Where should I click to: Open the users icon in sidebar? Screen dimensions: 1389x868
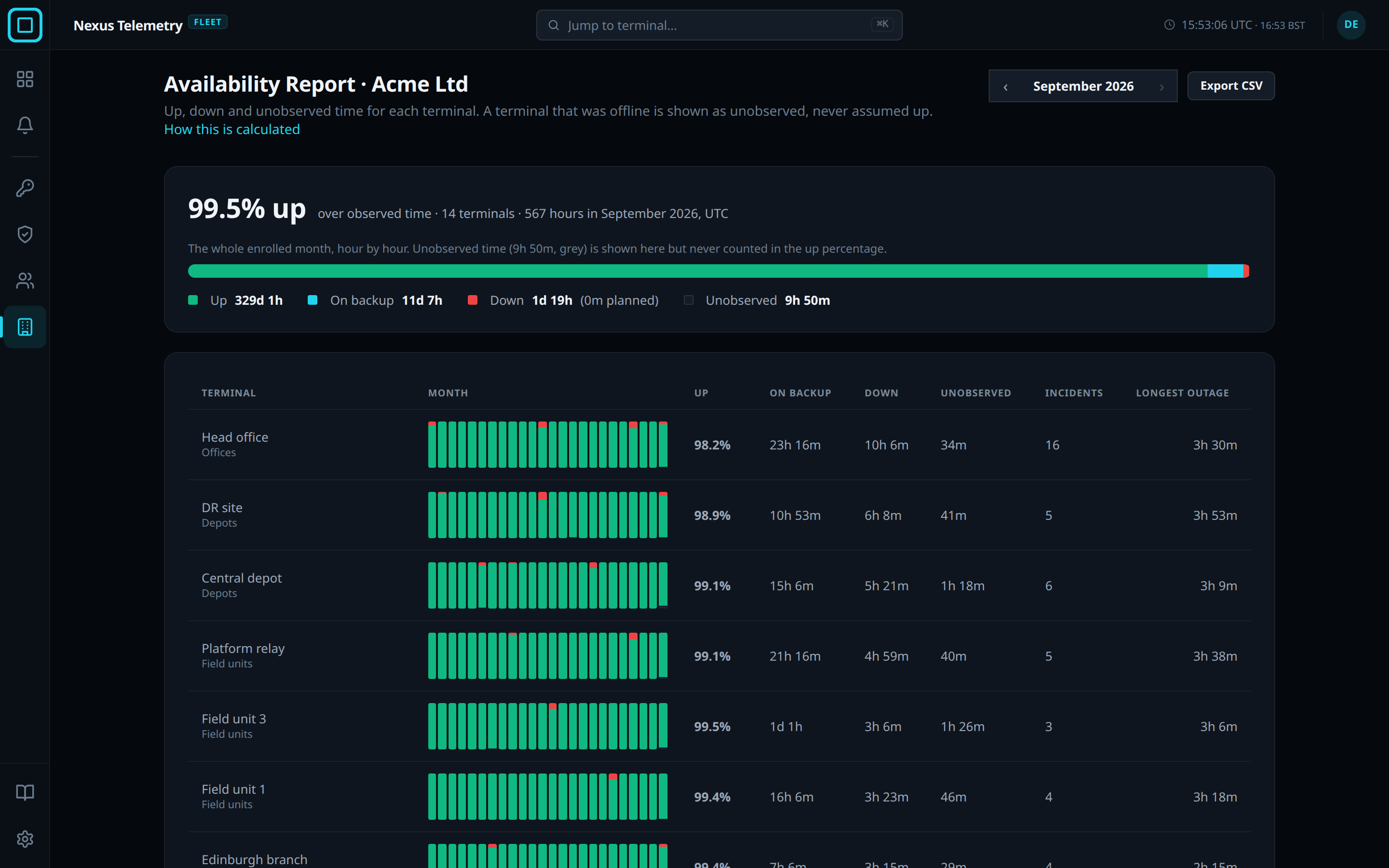25,281
